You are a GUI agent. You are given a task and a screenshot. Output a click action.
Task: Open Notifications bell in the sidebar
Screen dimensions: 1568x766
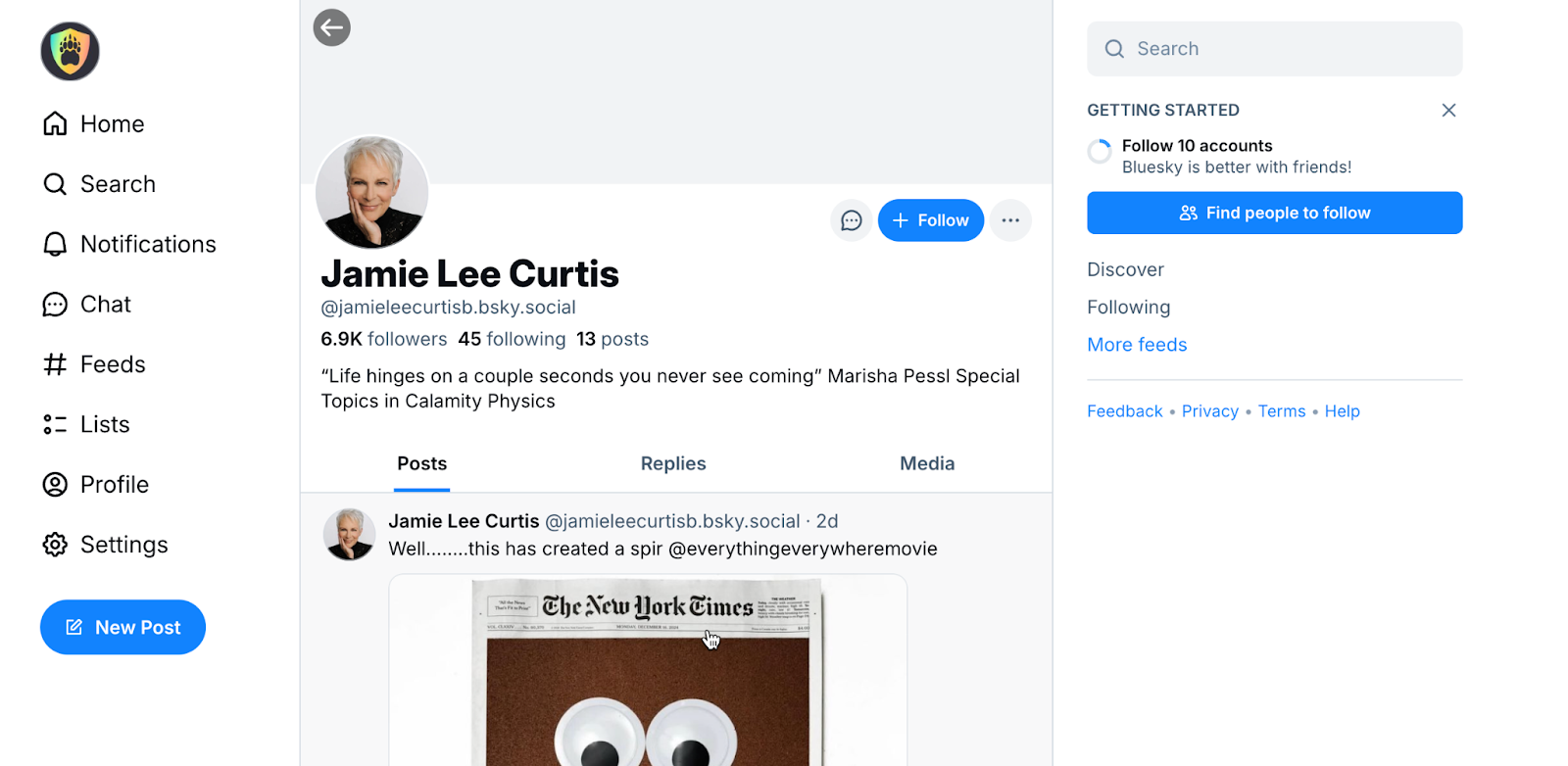point(129,244)
